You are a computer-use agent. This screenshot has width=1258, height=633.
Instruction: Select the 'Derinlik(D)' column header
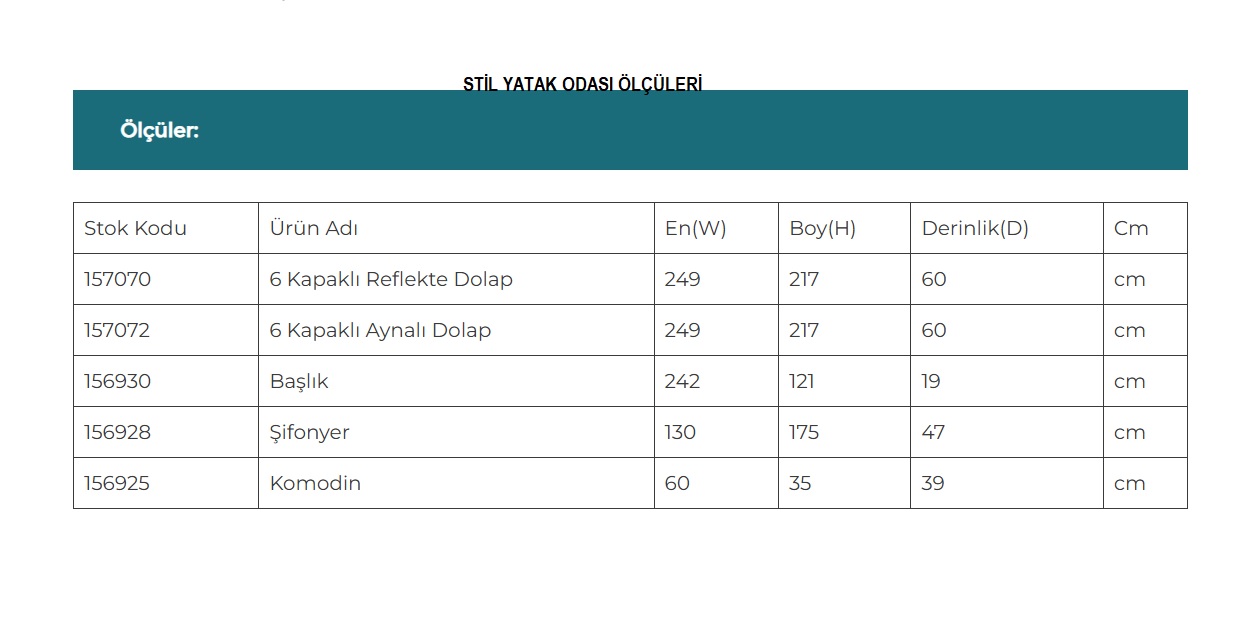coord(975,228)
